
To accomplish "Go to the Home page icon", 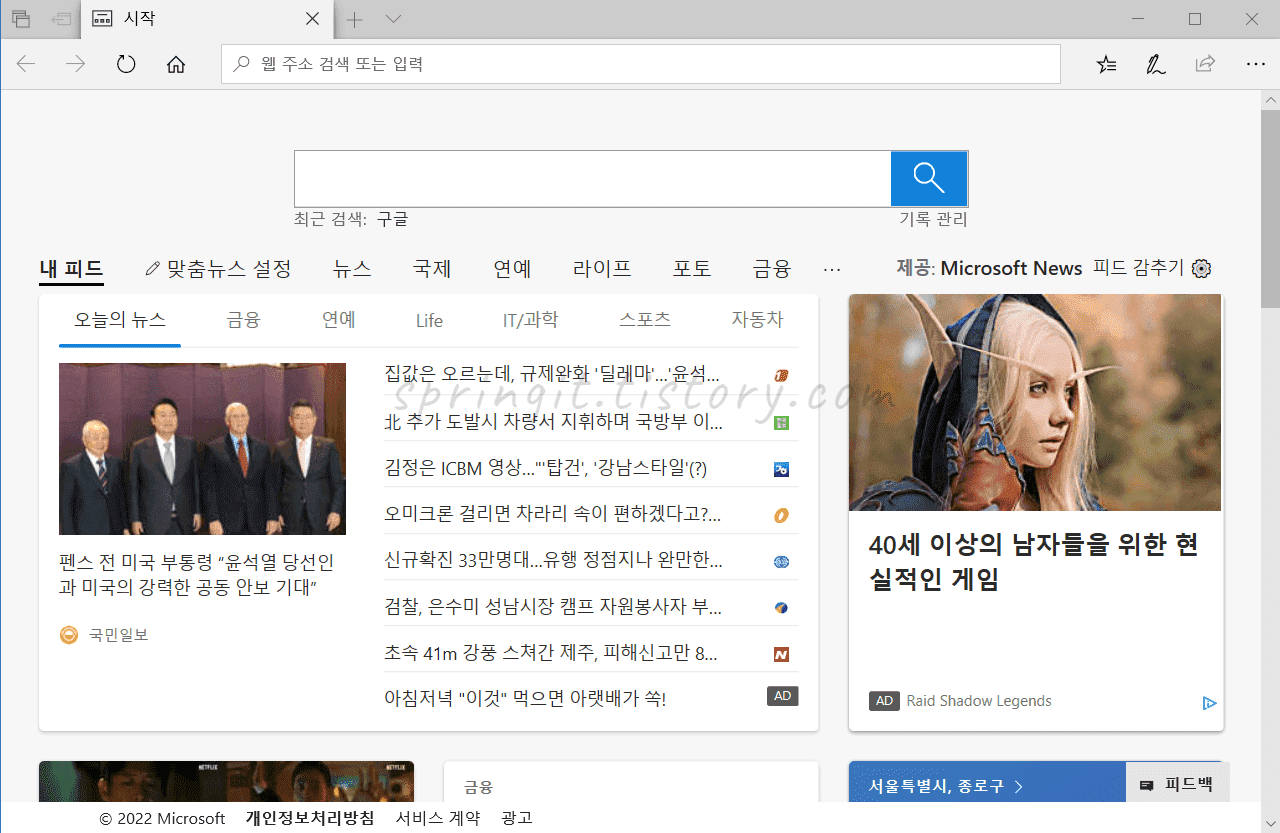I will pos(176,64).
